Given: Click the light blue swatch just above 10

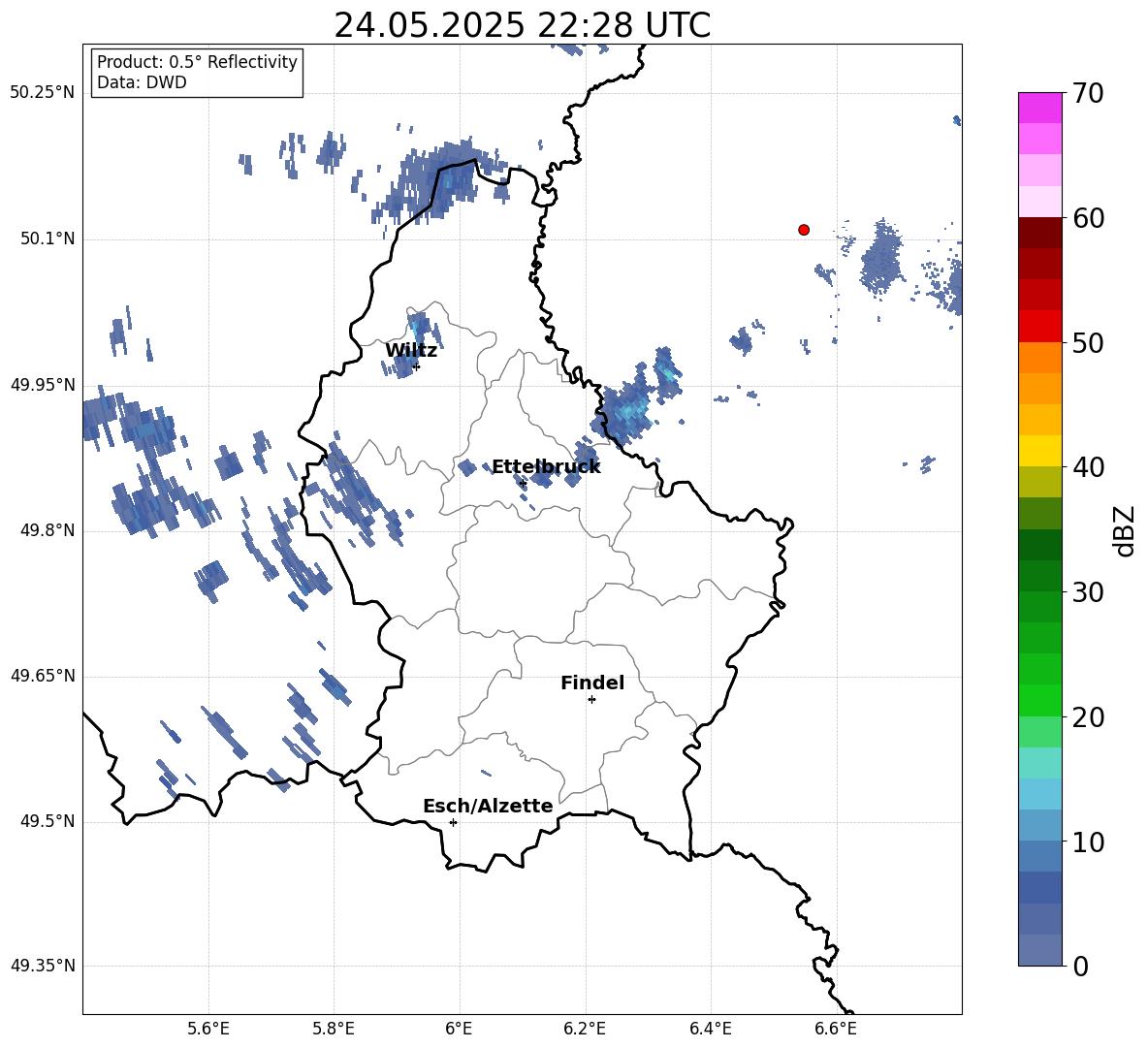Looking at the screenshot, I should (x=1040, y=826).
